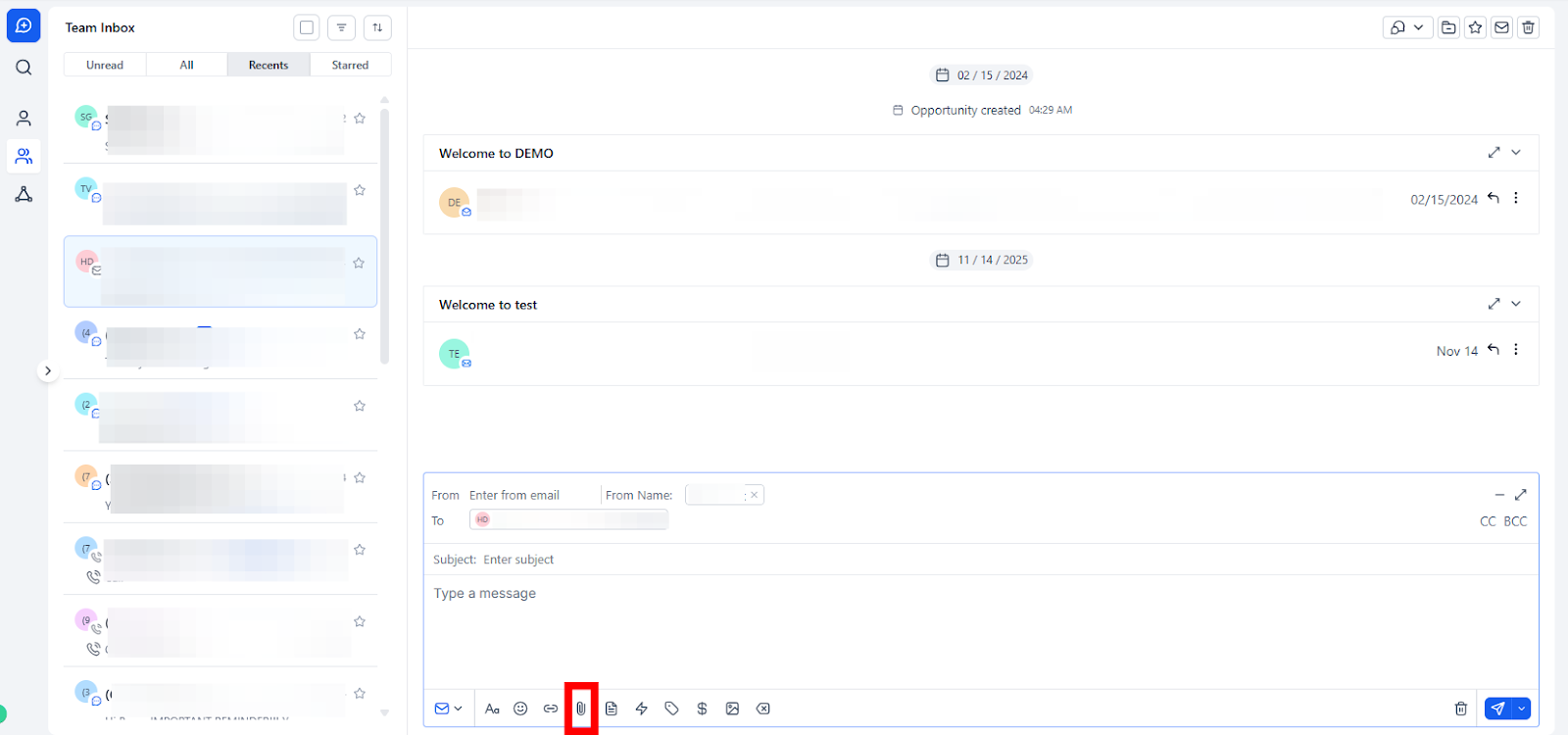Click the 02 / 15 / 2024 date badge
Viewport: 1568px width, 735px height.
[x=982, y=75]
